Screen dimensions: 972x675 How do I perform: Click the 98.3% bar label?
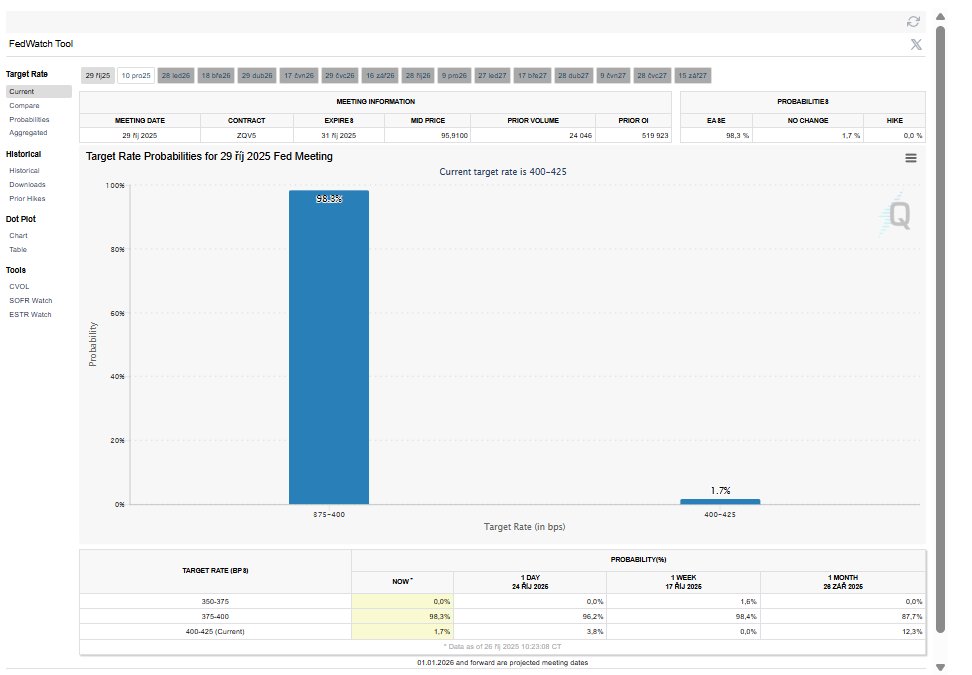329,199
